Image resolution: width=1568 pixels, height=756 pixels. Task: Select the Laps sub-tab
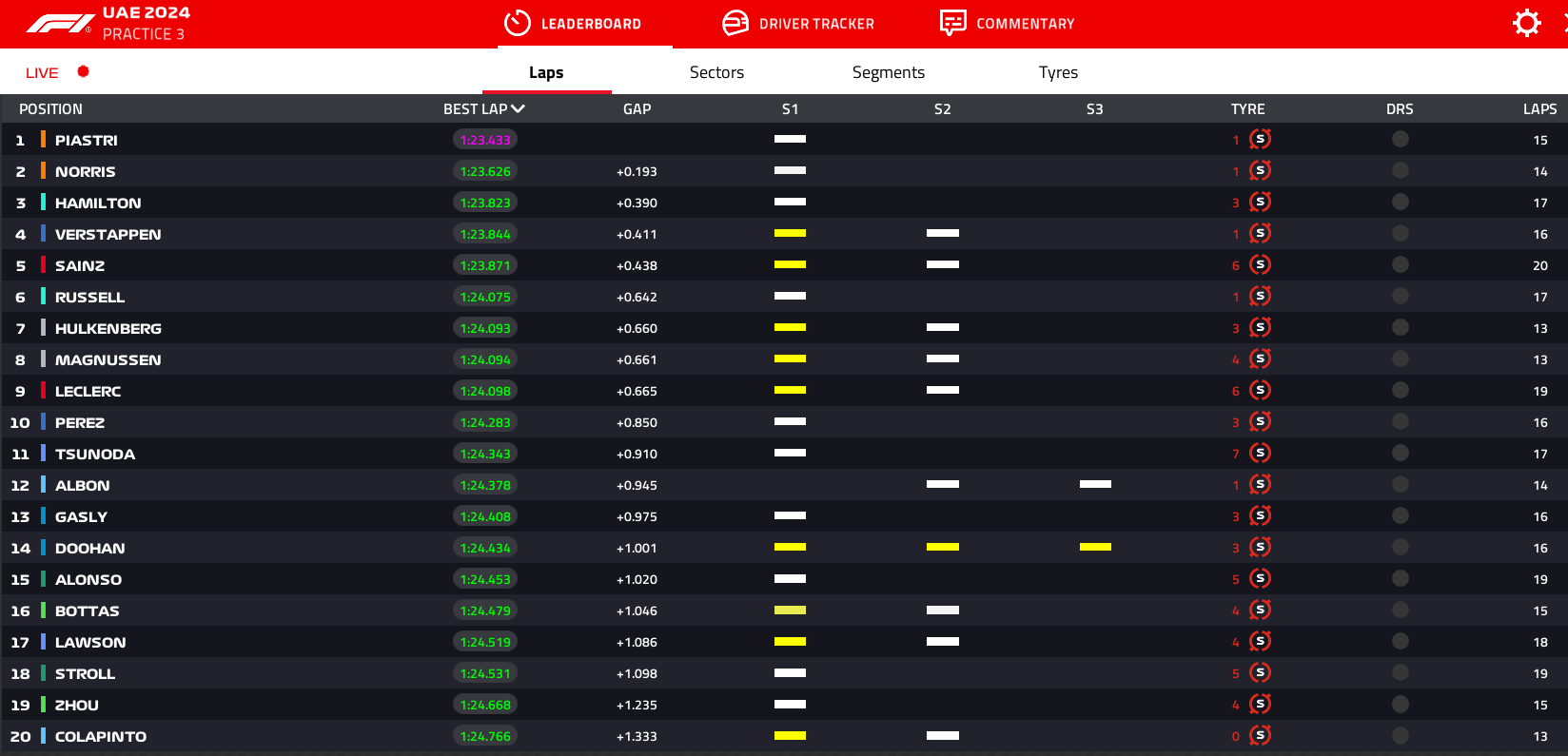click(546, 72)
